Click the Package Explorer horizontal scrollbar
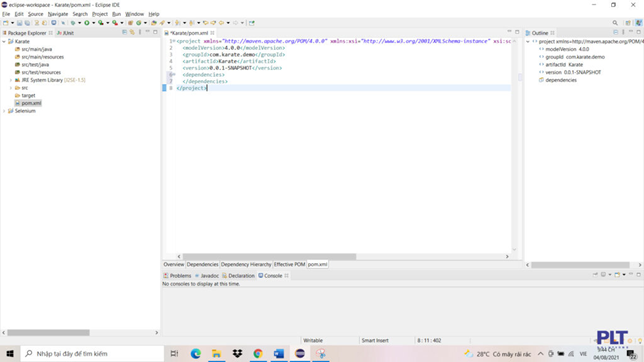The height and width of the screenshot is (362, 644). 48,332
